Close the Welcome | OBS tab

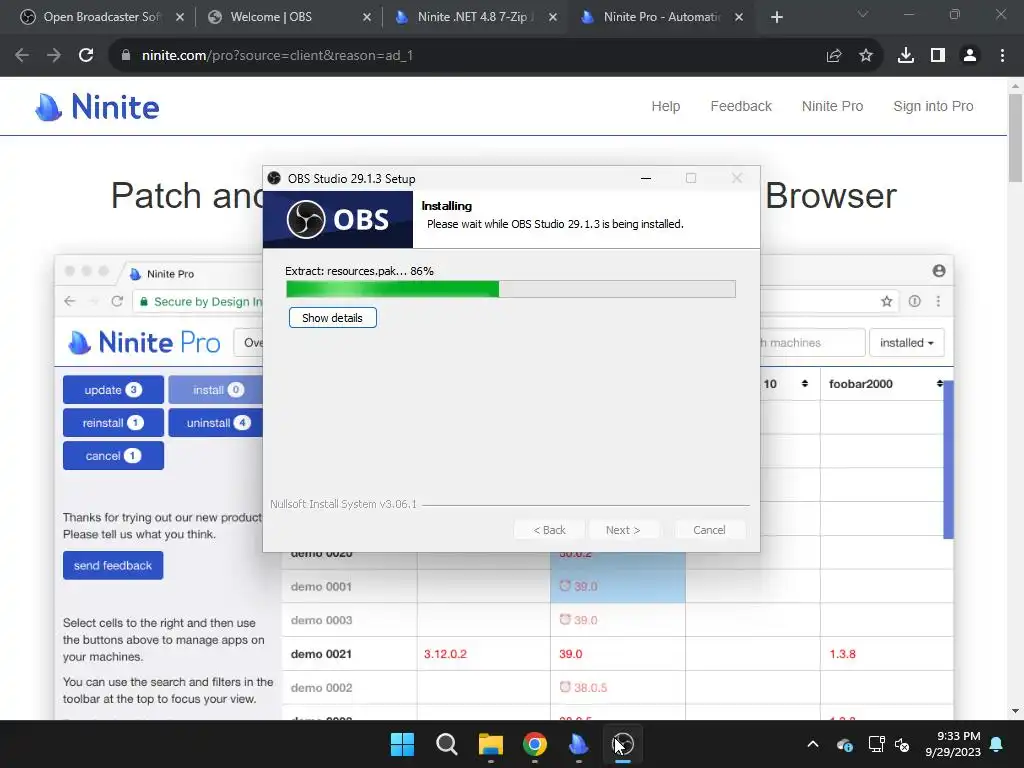[367, 17]
